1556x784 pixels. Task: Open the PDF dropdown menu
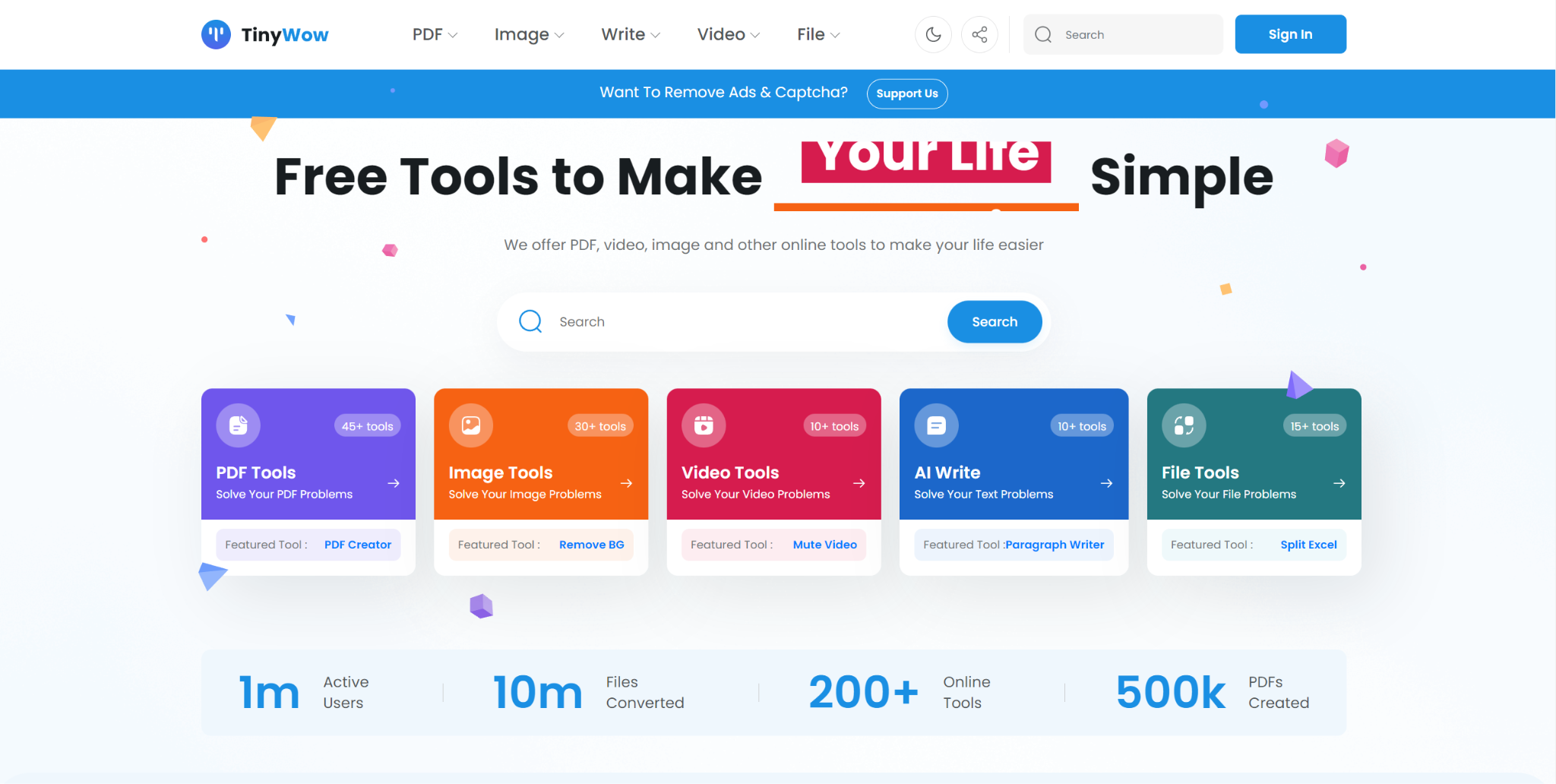(434, 34)
